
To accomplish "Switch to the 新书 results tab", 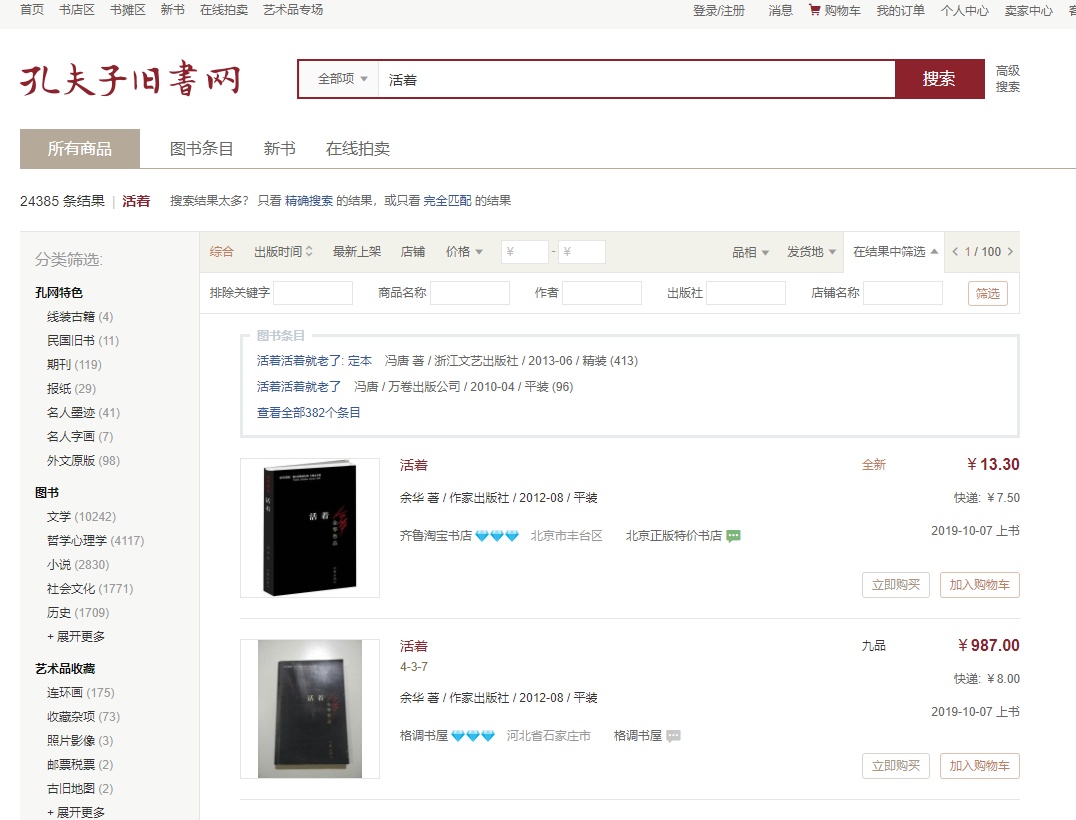I will pyautogui.click(x=279, y=149).
